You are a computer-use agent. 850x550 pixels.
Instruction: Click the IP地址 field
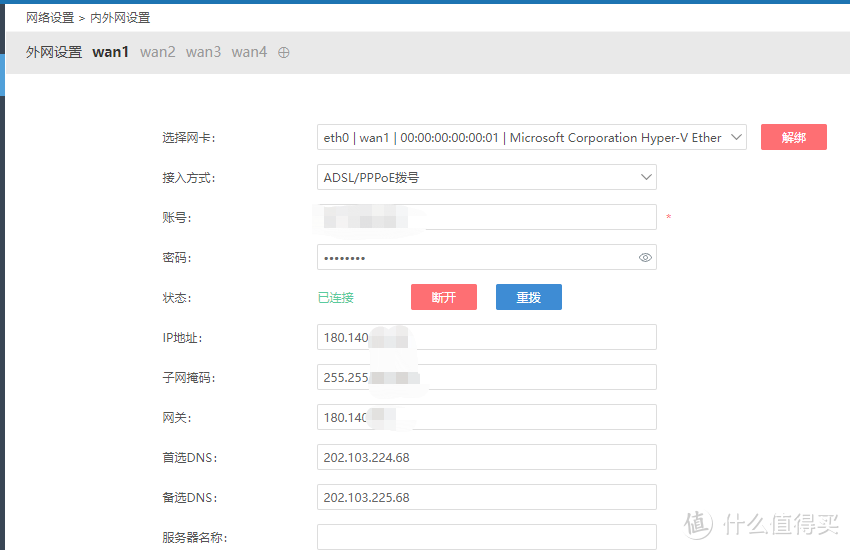coord(487,337)
